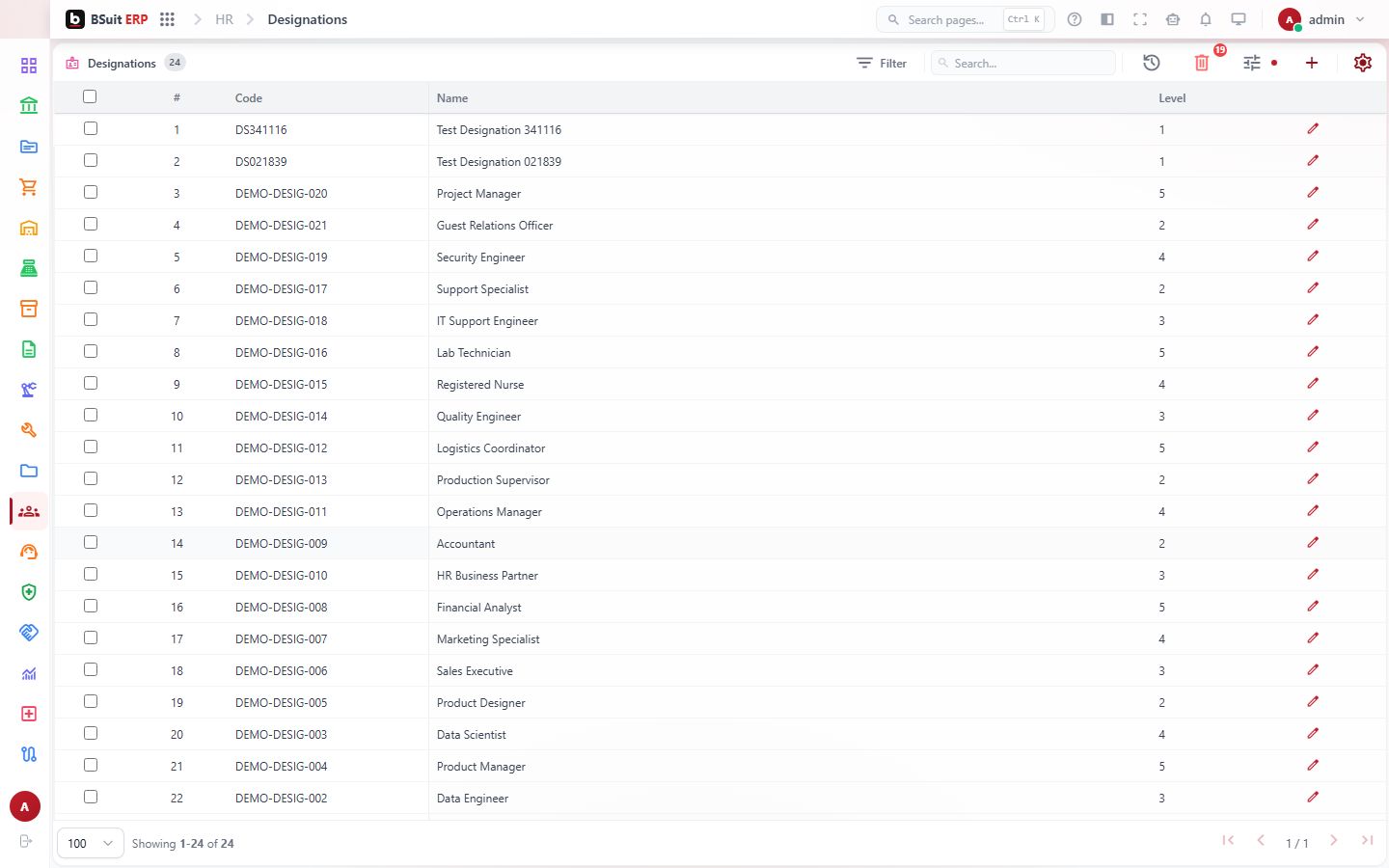
Task: Sort by the Code column header
Action: tap(249, 98)
